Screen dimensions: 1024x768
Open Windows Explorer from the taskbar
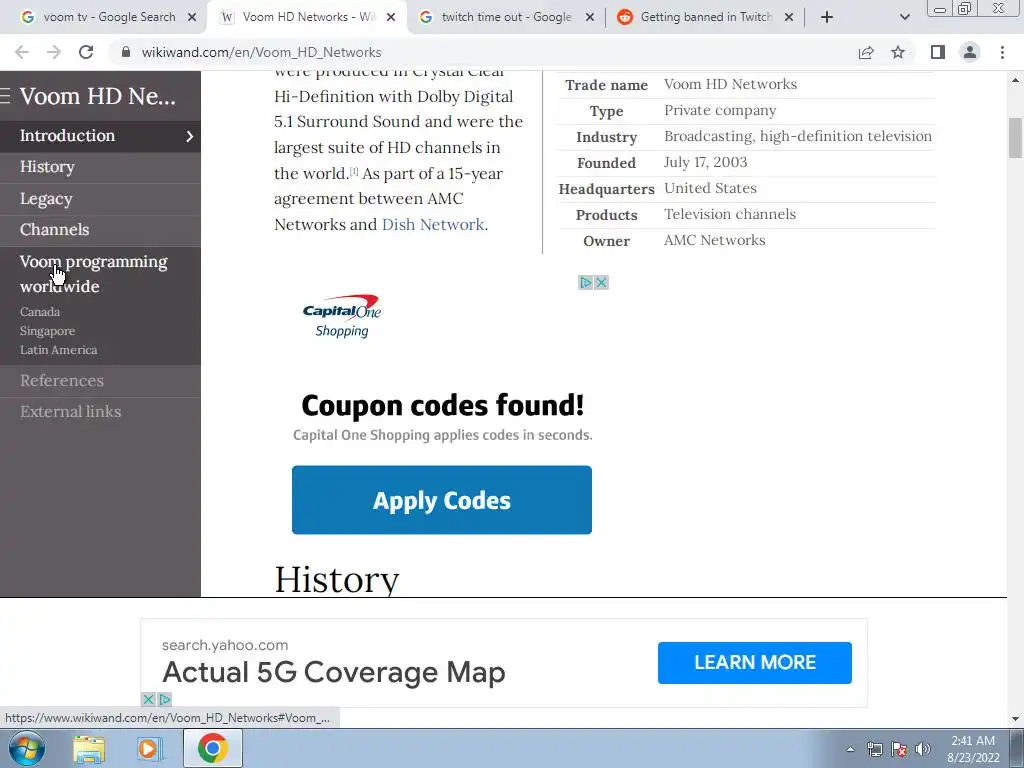tap(89, 749)
